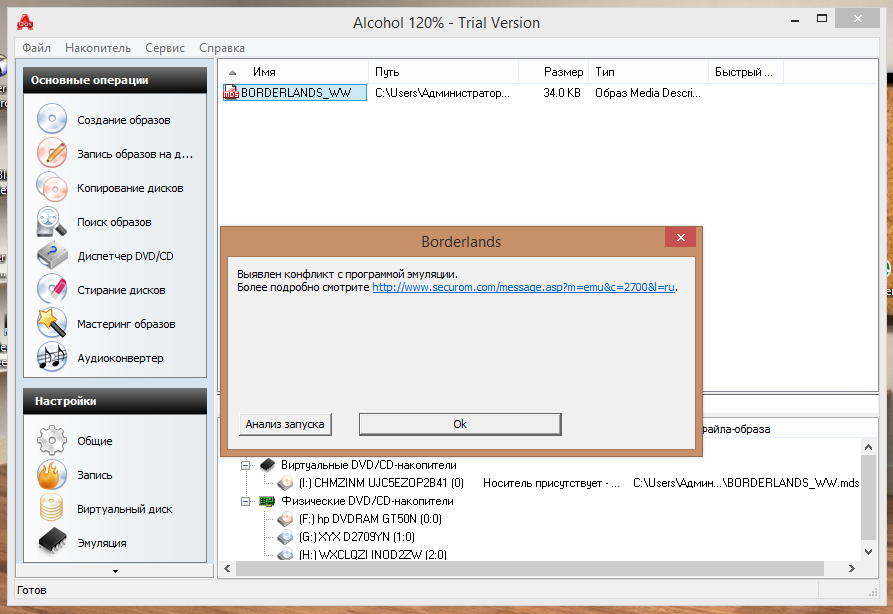Select the (H:) WXCLQZI INOD2ZW drive
This screenshot has height=614, width=893.
pyautogui.click(x=372, y=554)
